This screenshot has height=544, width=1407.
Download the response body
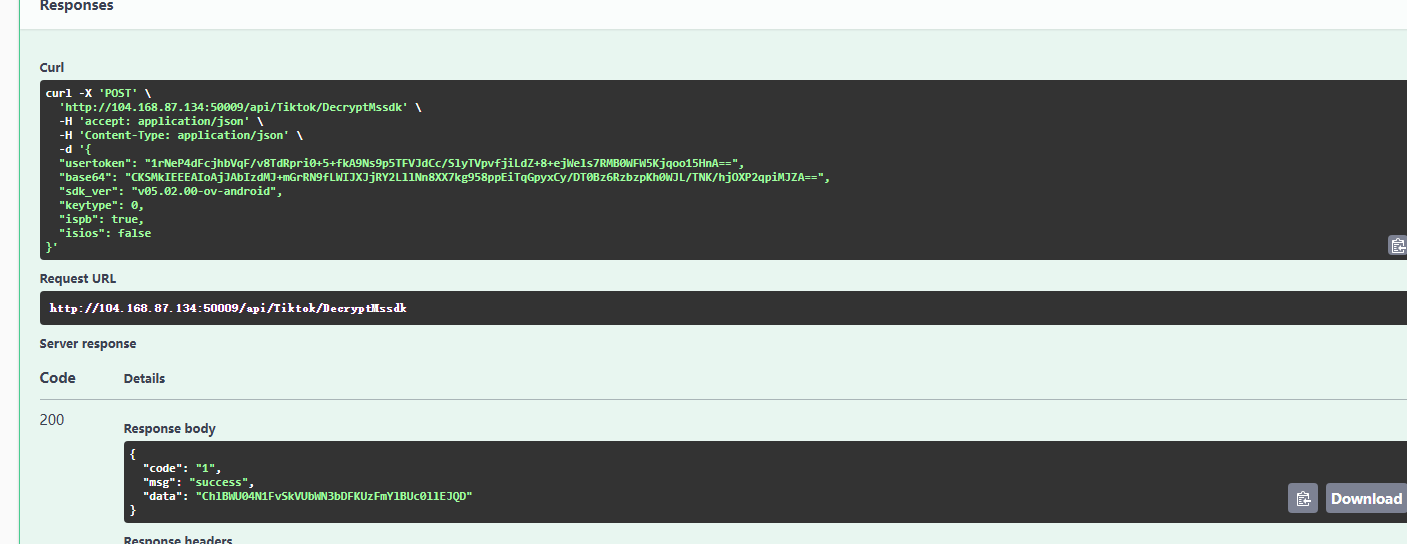pos(1366,498)
